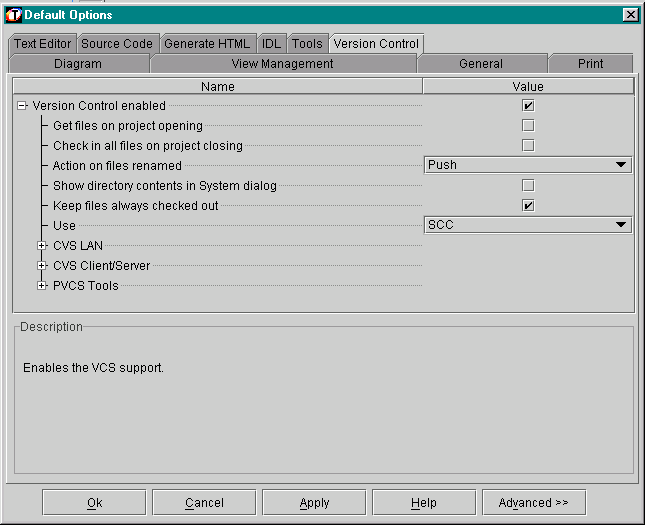Open the Action on files renamed dropdown
The height and width of the screenshot is (525, 645).
pyautogui.click(x=620, y=165)
